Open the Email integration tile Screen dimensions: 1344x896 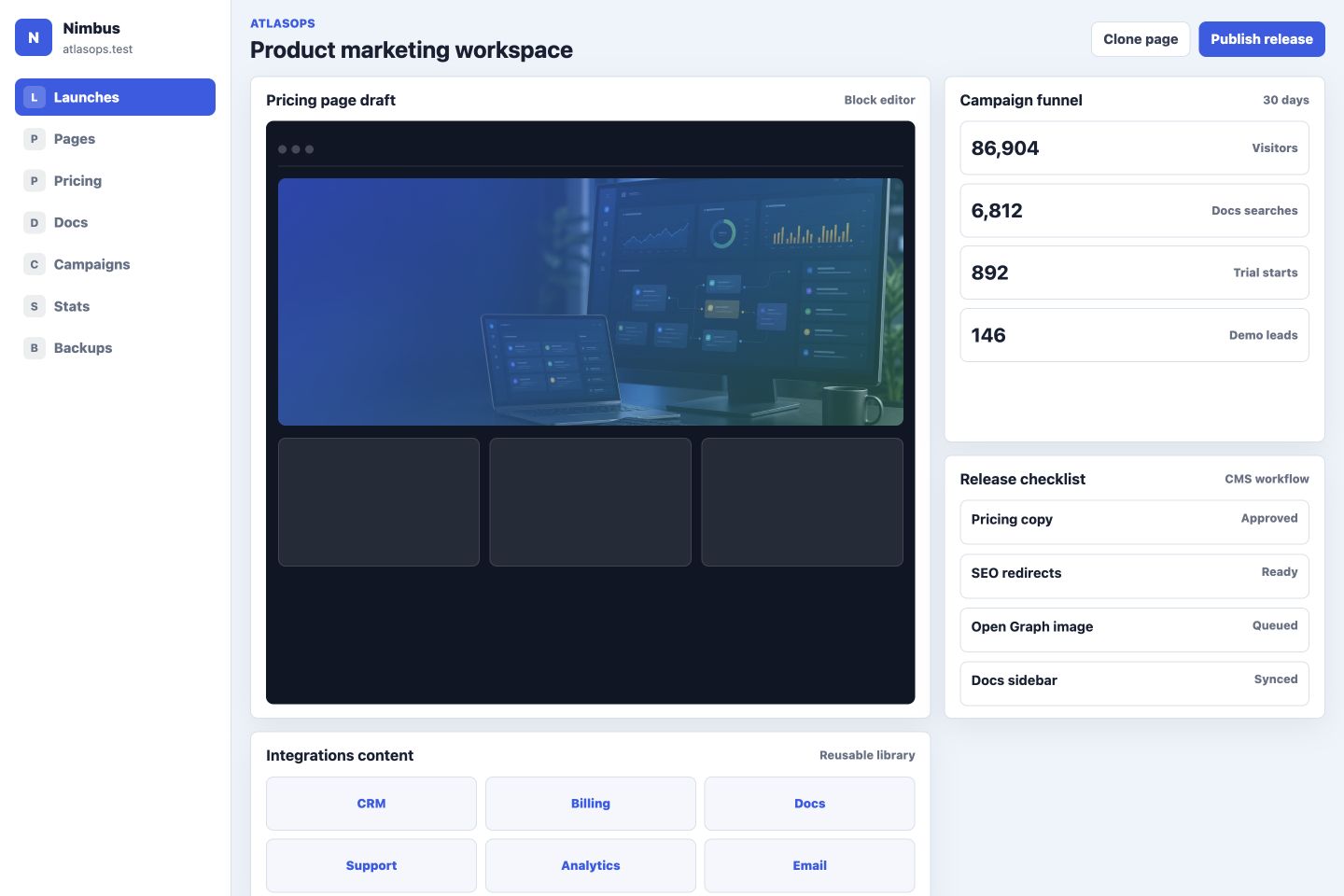coord(810,866)
